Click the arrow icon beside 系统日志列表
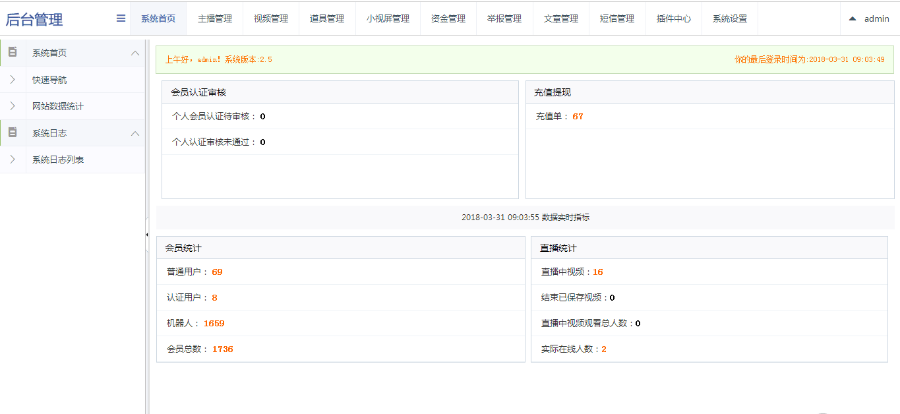Screen dimensions: 900x414 [13, 160]
